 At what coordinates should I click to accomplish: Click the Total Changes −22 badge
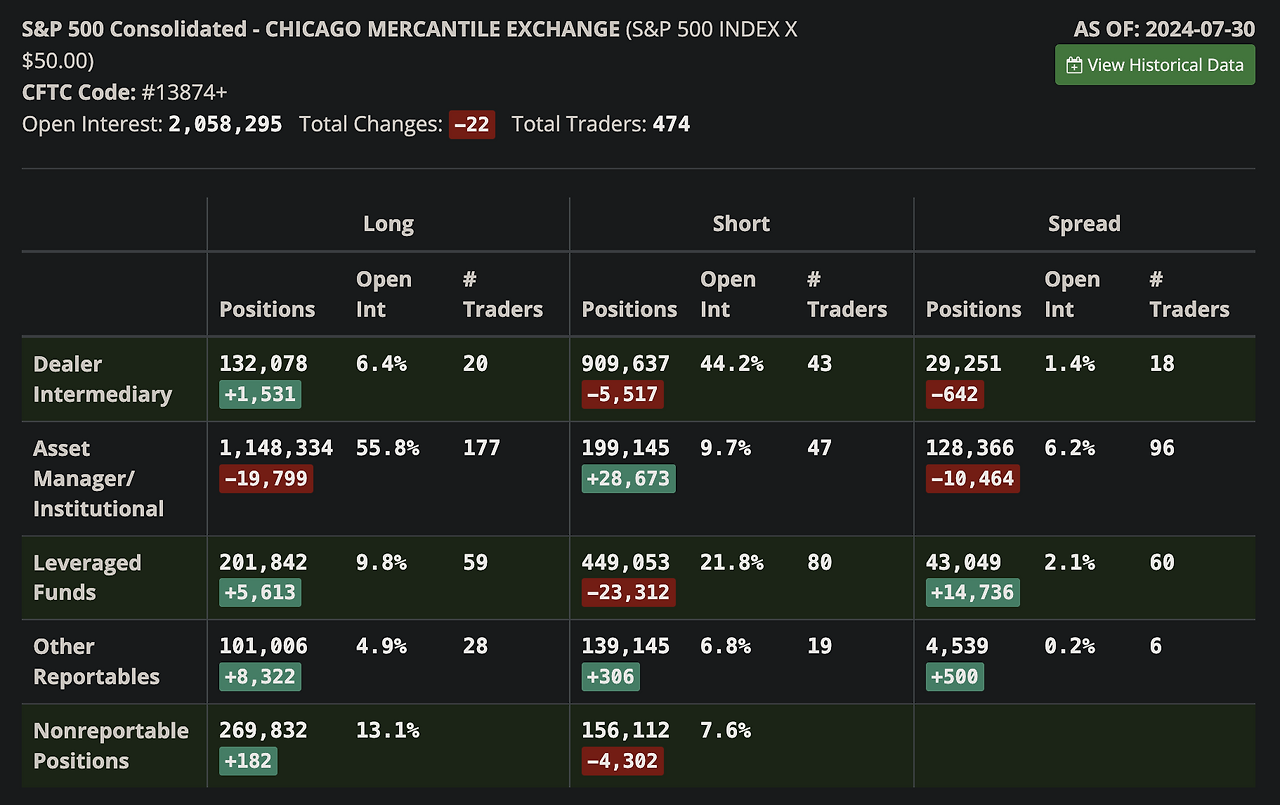click(x=472, y=125)
